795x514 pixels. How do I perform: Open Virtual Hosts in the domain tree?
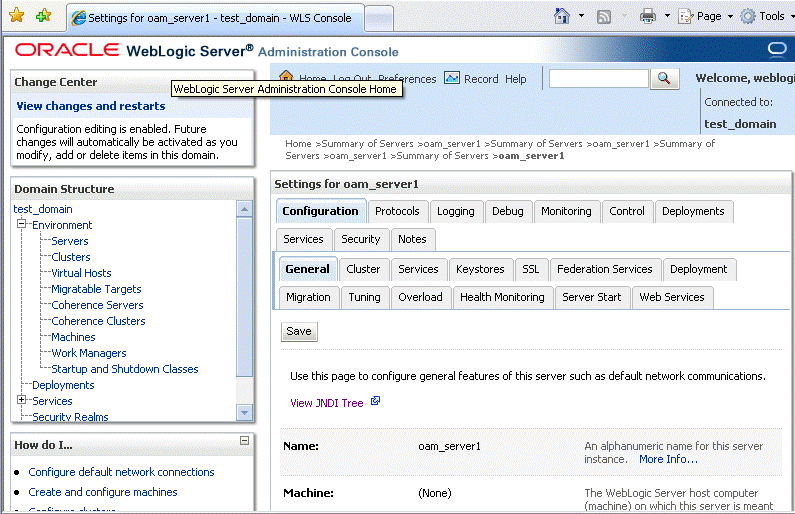pos(81,273)
